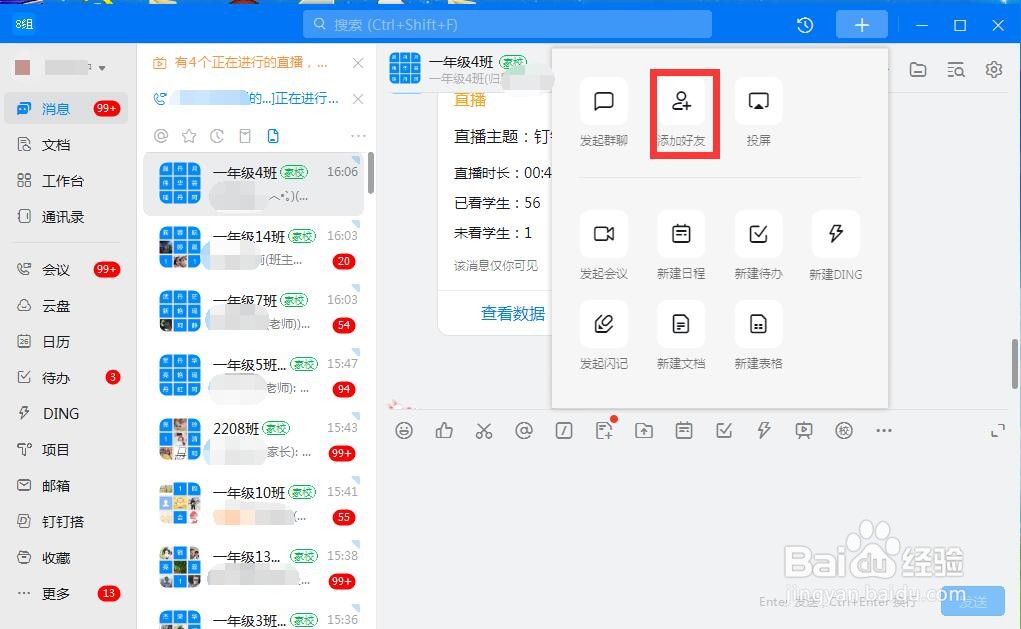Expand 更多 more sidebar items

tap(66, 593)
